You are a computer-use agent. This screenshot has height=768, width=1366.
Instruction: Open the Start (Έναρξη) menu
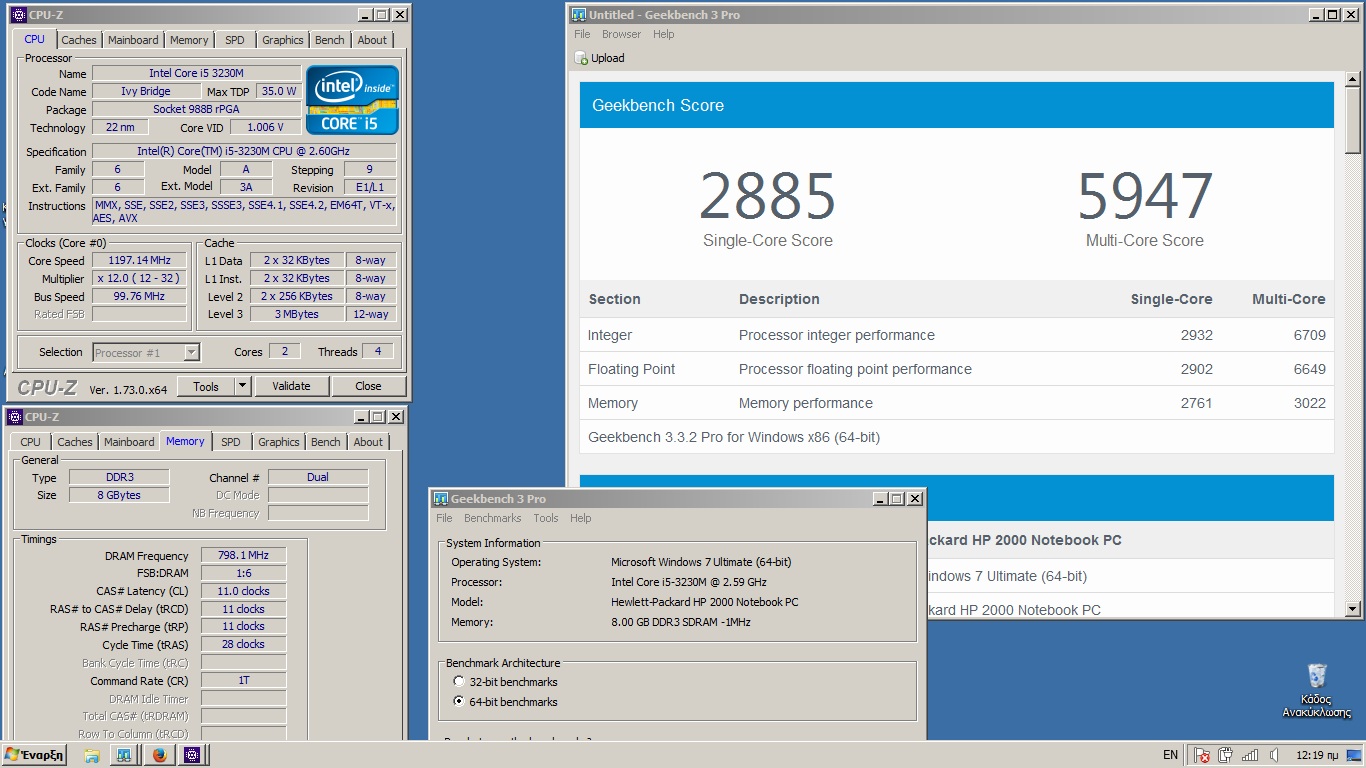point(34,755)
